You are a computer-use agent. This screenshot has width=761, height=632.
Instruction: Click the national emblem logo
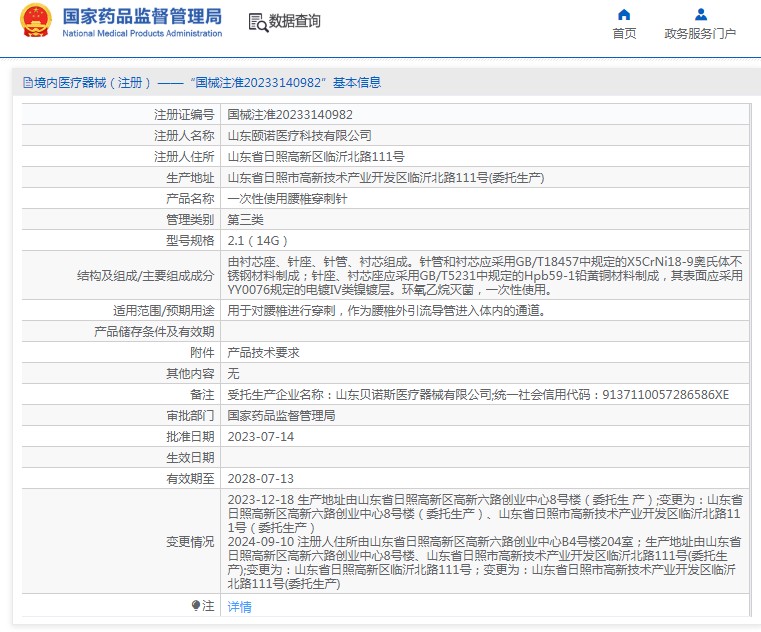(x=36, y=21)
